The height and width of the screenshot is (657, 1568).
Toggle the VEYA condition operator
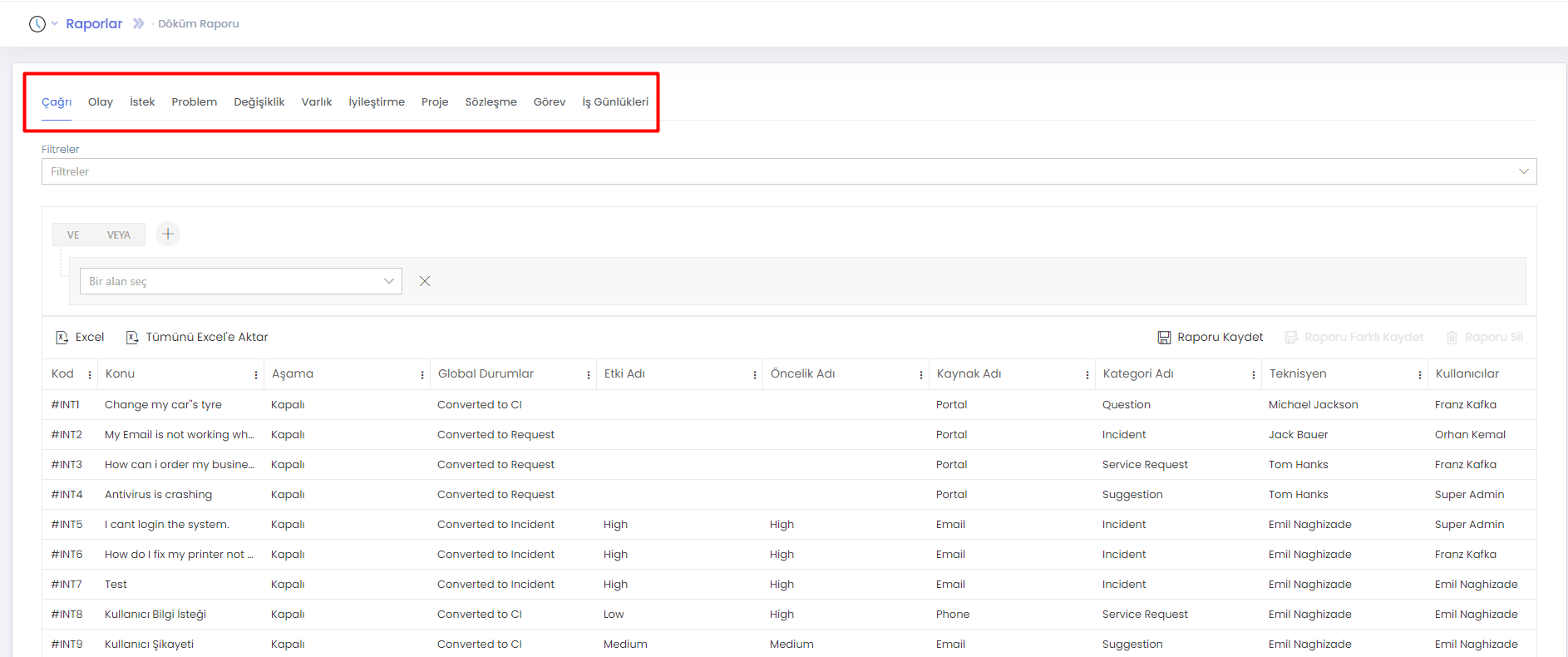119,235
